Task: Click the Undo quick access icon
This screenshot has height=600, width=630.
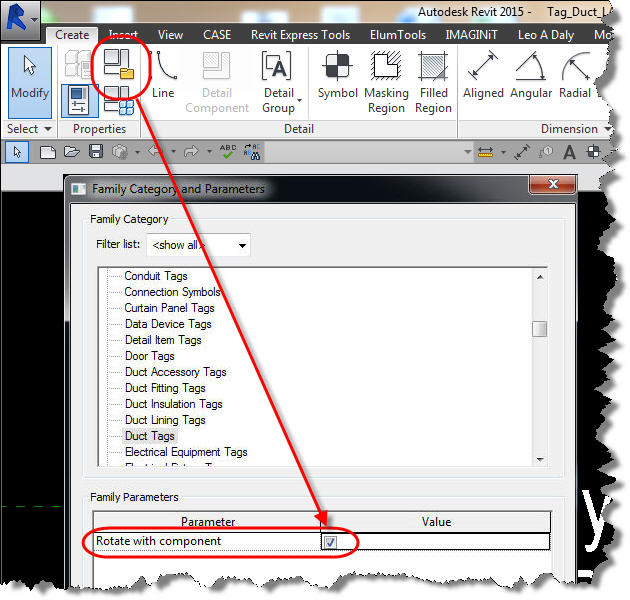Action: [x=155, y=152]
